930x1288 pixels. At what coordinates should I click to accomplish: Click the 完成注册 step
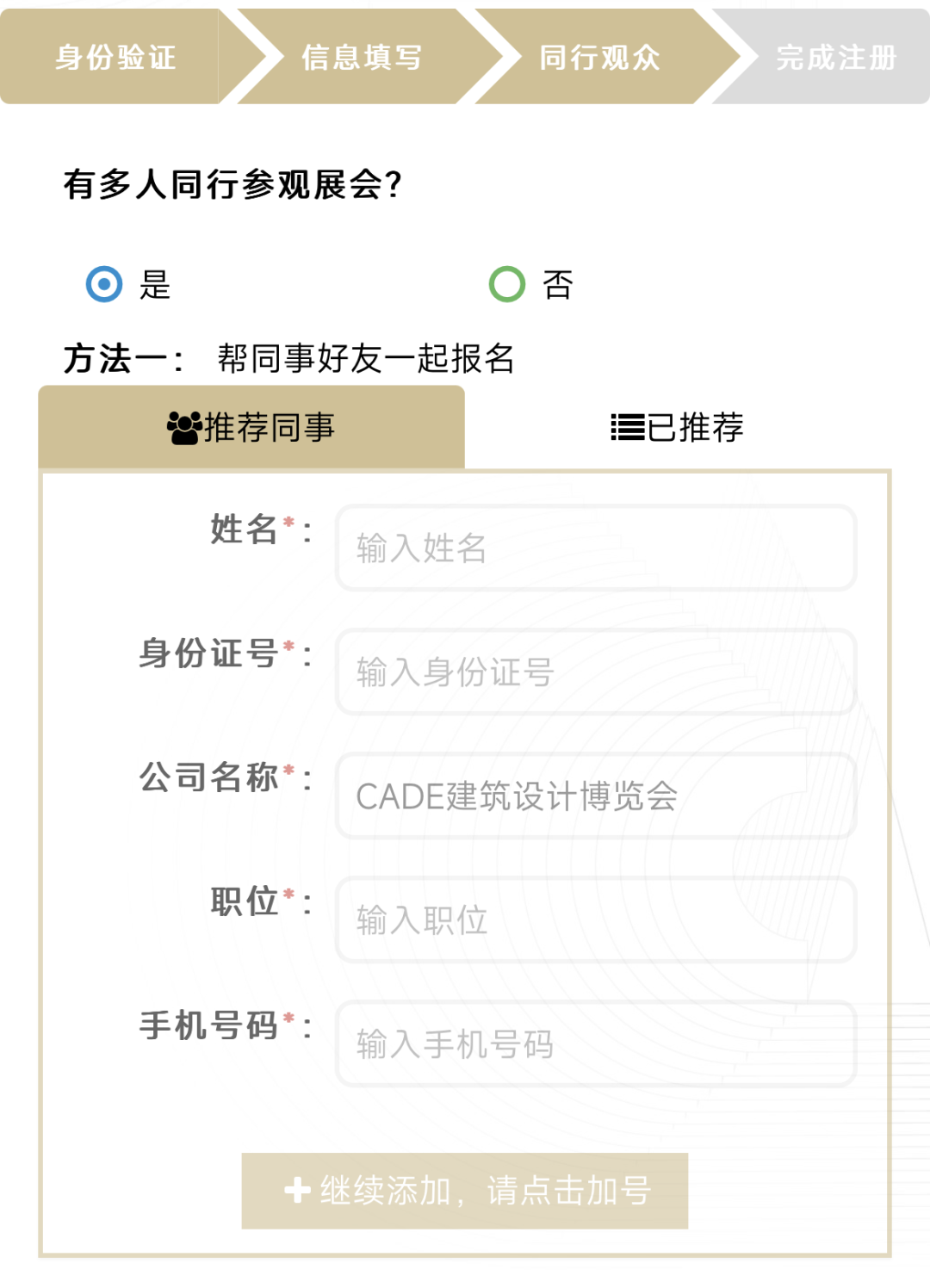pos(836,57)
